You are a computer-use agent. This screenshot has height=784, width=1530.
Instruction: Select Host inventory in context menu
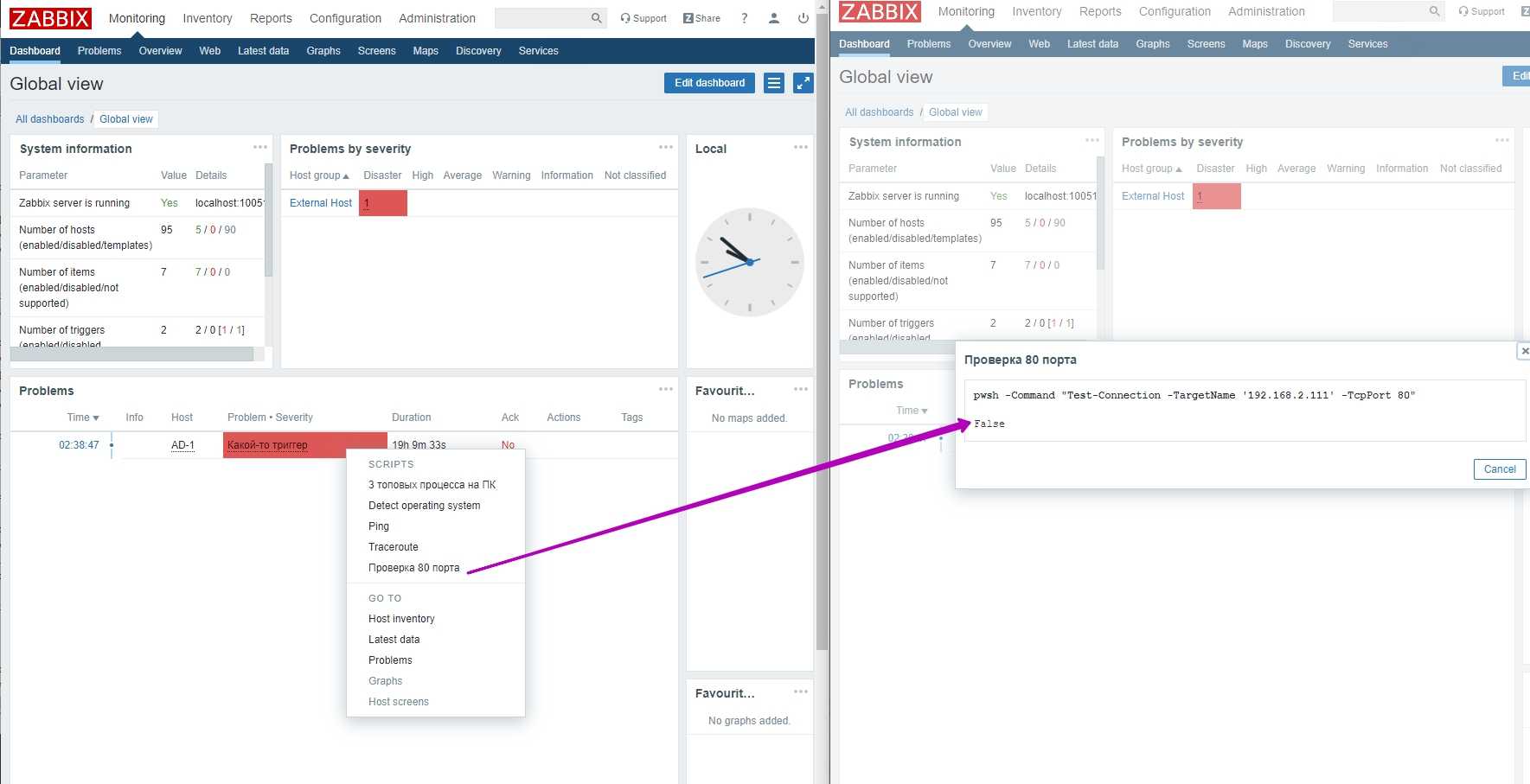click(401, 619)
